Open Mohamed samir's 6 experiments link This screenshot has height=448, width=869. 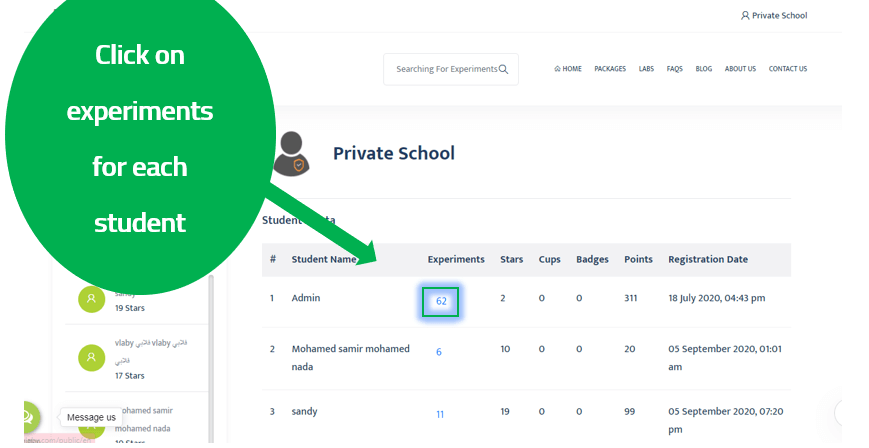click(x=439, y=352)
